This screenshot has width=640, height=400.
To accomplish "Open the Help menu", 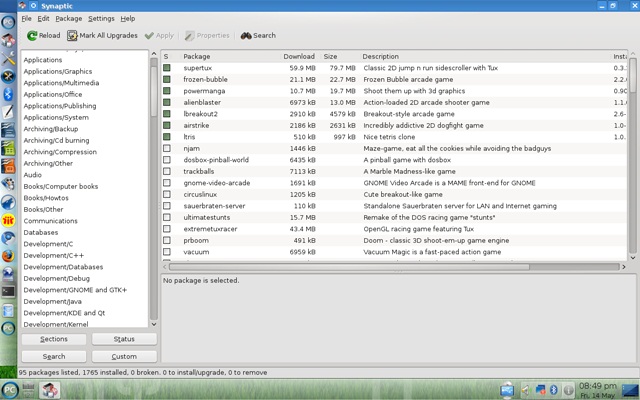I will (128, 18).
